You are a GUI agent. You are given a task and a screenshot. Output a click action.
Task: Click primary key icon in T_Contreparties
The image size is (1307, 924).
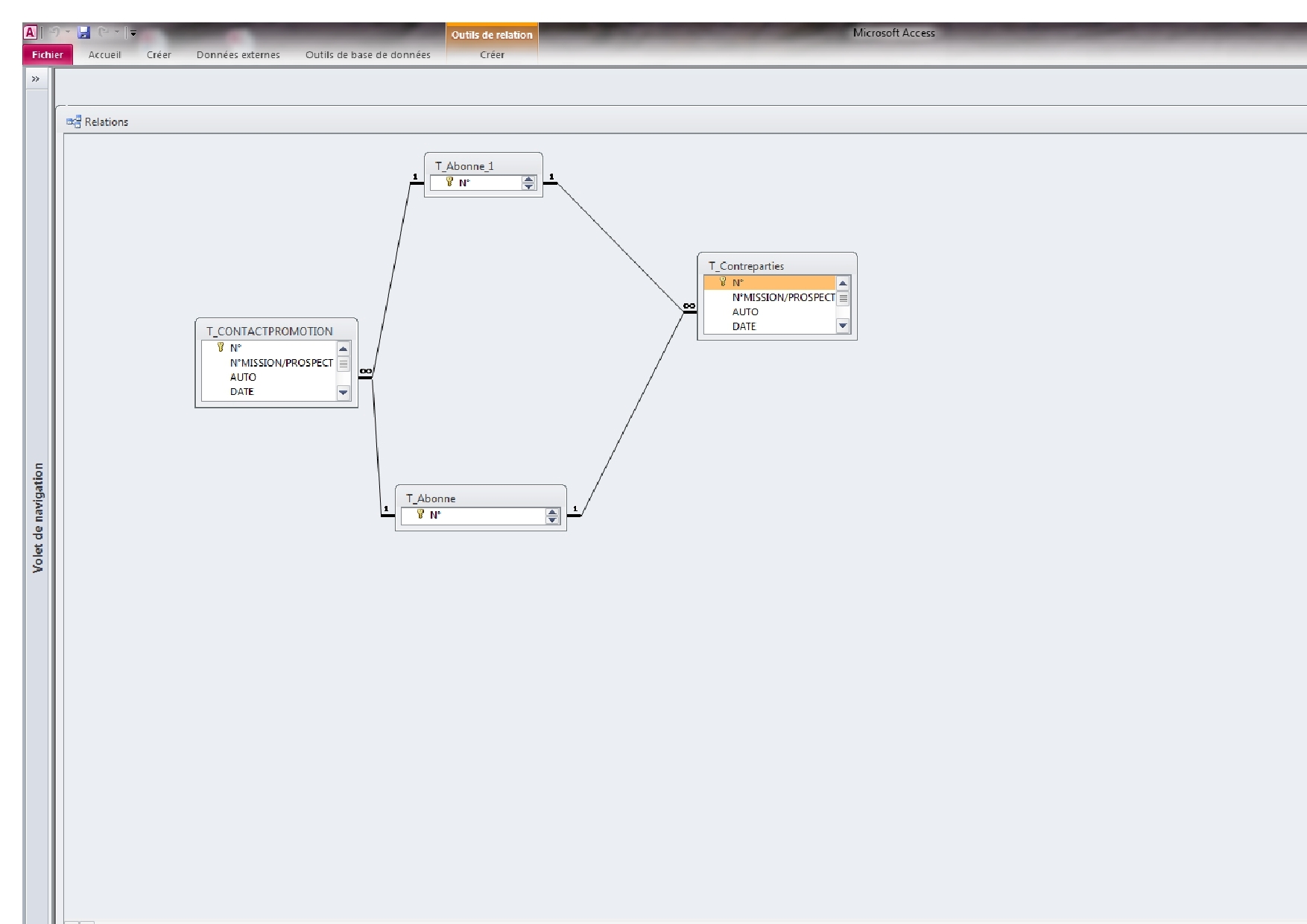click(723, 282)
